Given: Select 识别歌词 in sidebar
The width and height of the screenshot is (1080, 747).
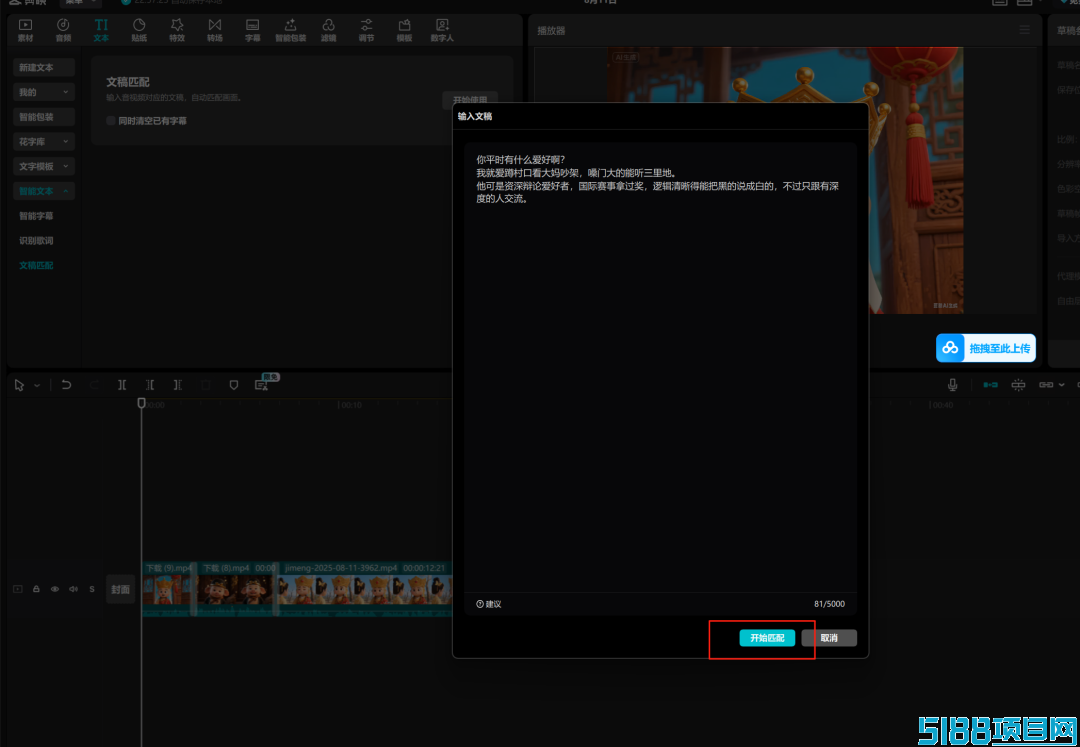Looking at the screenshot, I should coord(37,241).
